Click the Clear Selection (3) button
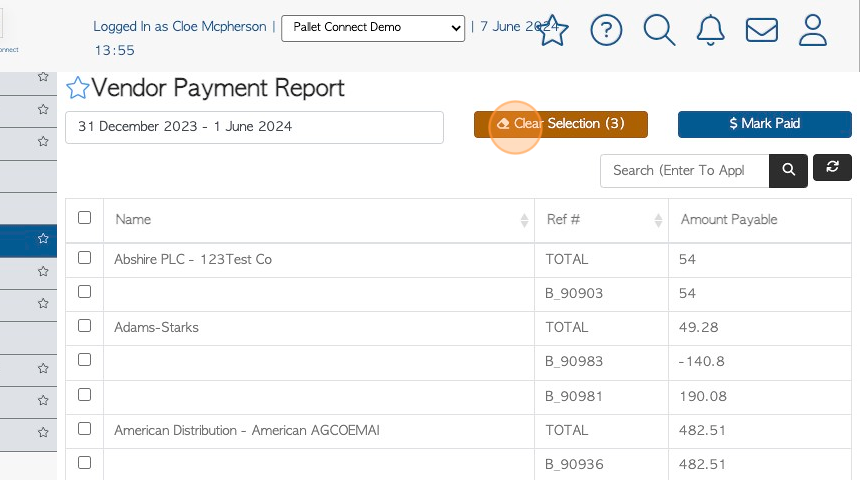Viewport: 860px width, 480px height. click(561, 124)
